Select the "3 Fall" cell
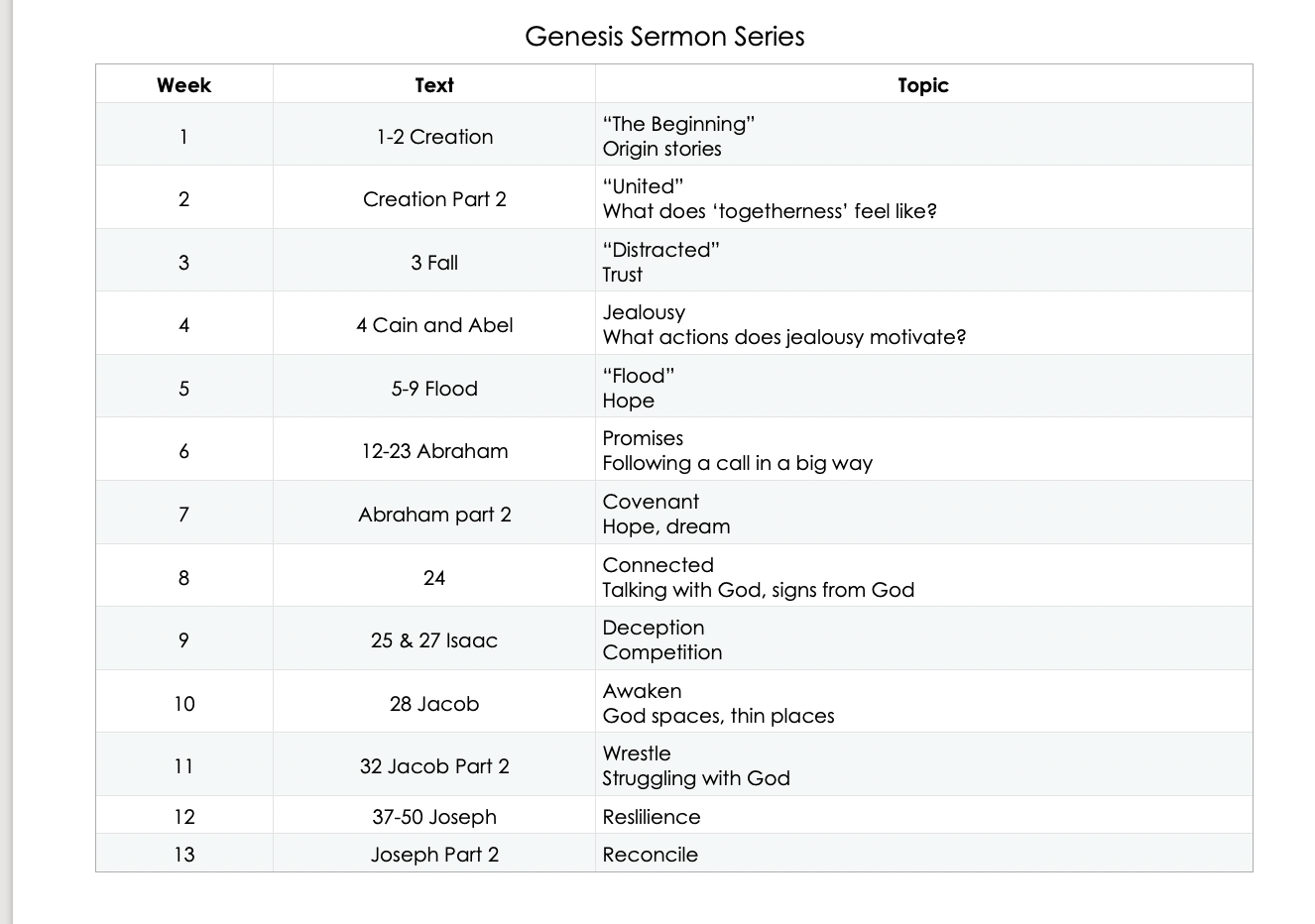Image resolution: width=1315 pixels, height=924 pixels. click(x=434, y=263)
